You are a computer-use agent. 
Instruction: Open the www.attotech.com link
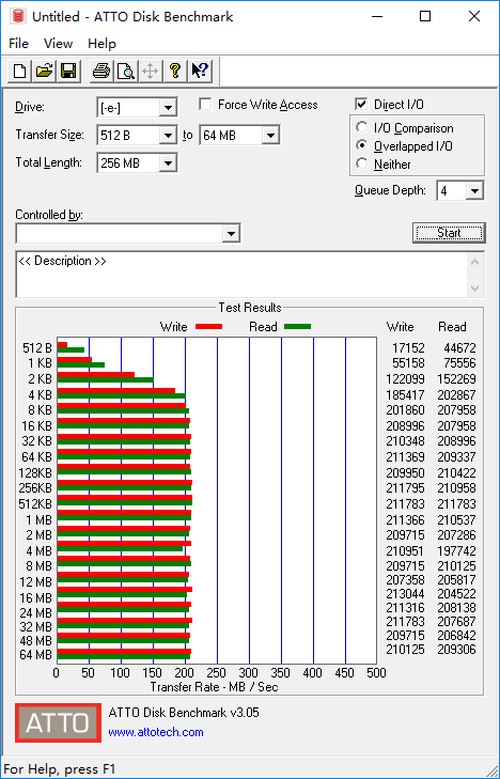click(x=156, y=732)
